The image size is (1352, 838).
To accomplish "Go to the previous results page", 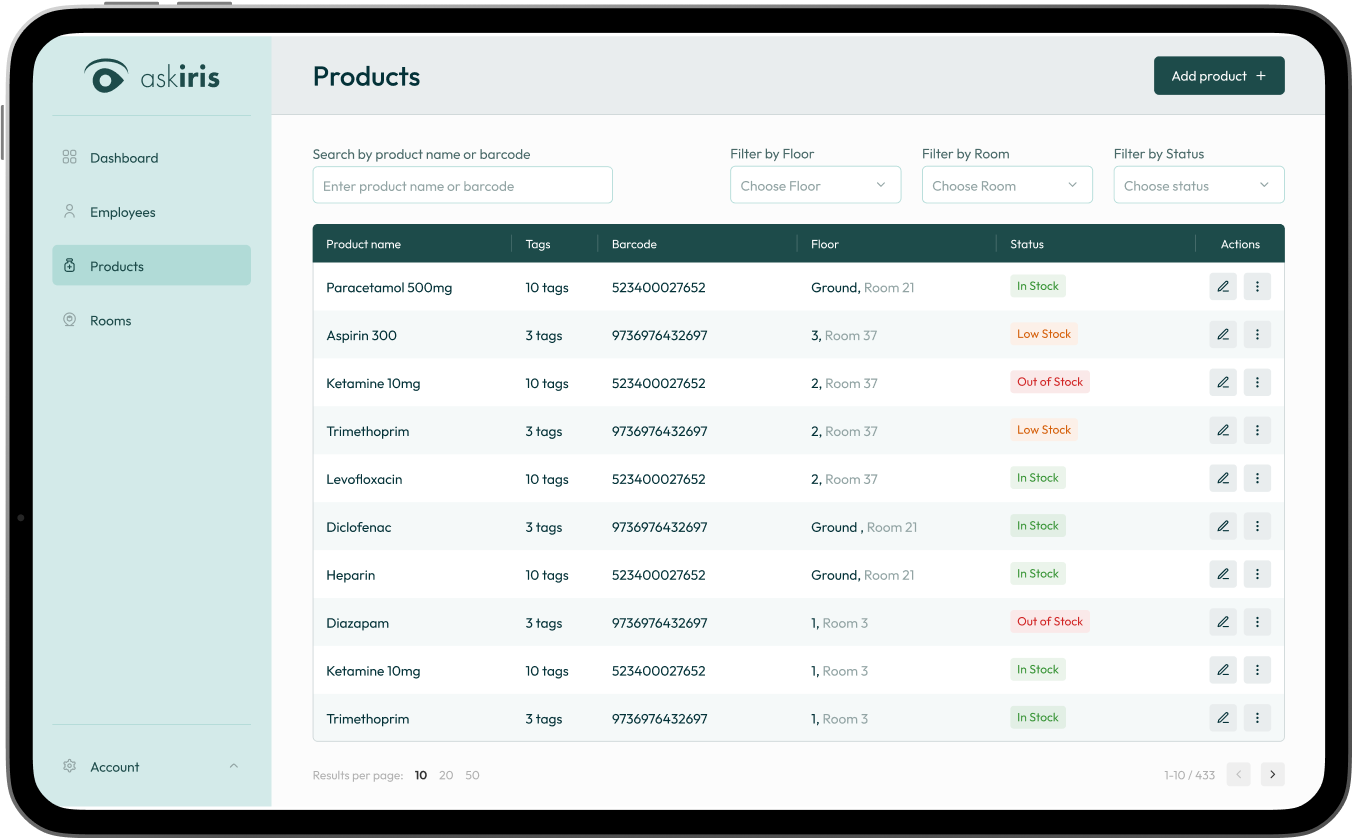I will click(x=1238, y=775).
